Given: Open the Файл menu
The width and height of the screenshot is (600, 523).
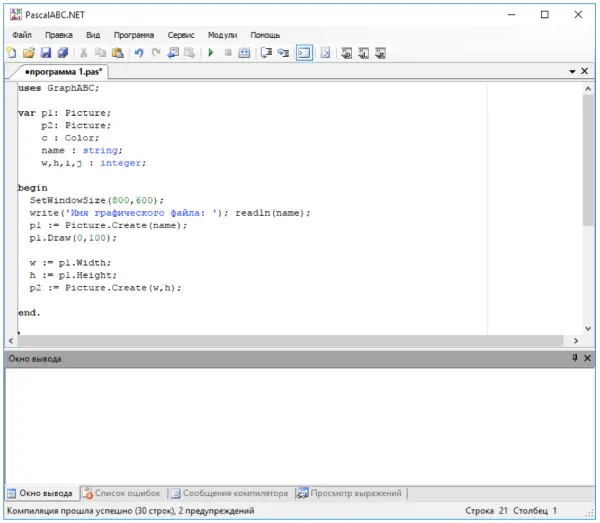Looking at the screenshot, I should pos(22,35).
